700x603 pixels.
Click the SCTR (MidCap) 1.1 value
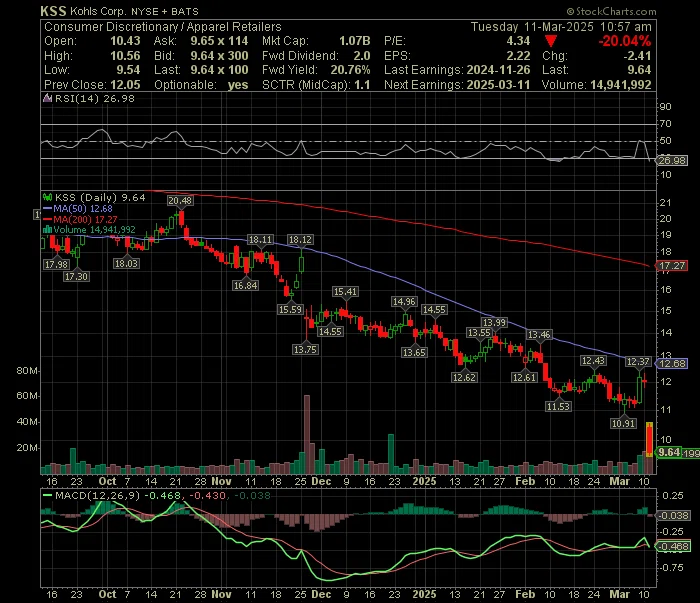[x=362, y=85]
